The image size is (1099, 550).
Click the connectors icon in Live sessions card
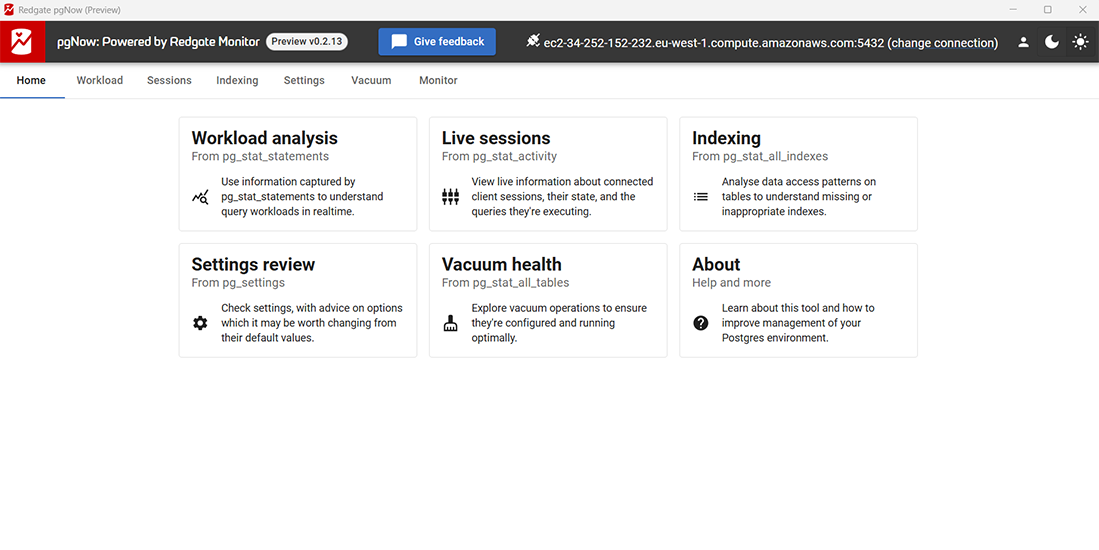pyautogui.click(x=451, y=197)
